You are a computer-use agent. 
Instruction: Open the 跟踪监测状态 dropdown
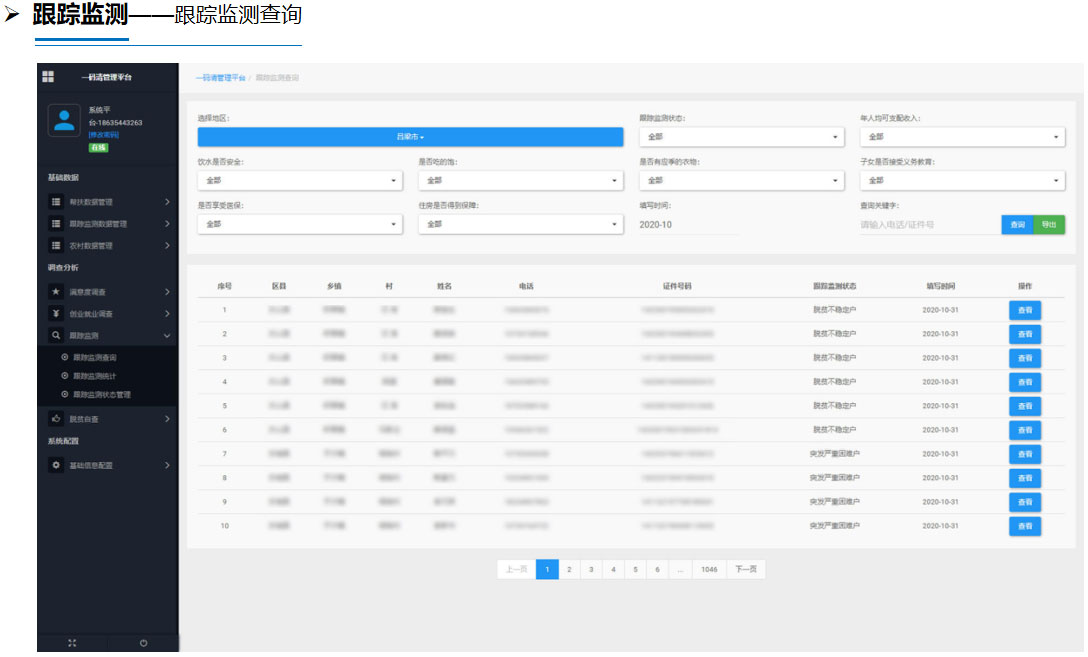[741, 137]
